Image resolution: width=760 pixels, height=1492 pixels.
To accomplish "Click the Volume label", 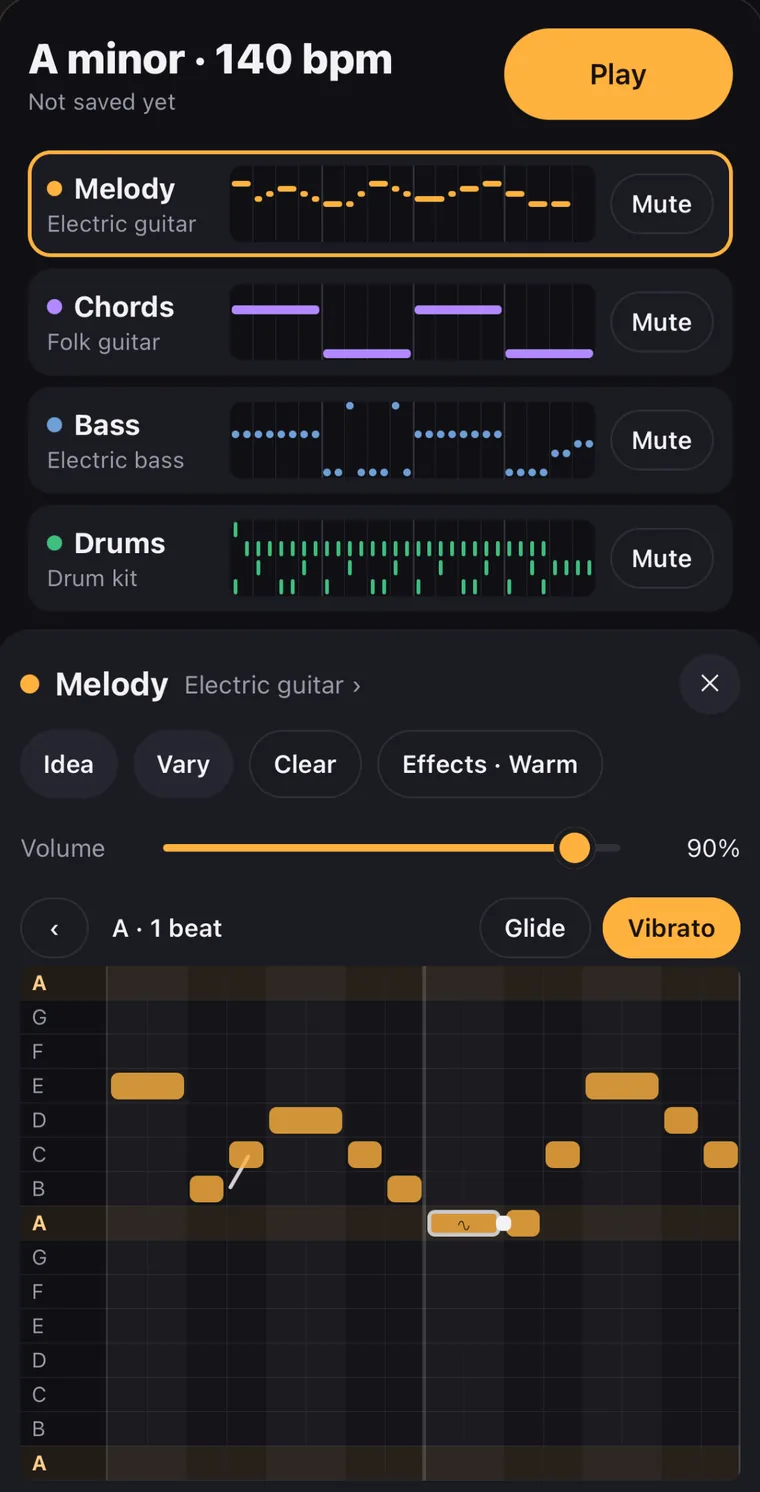I will (63, 848).
